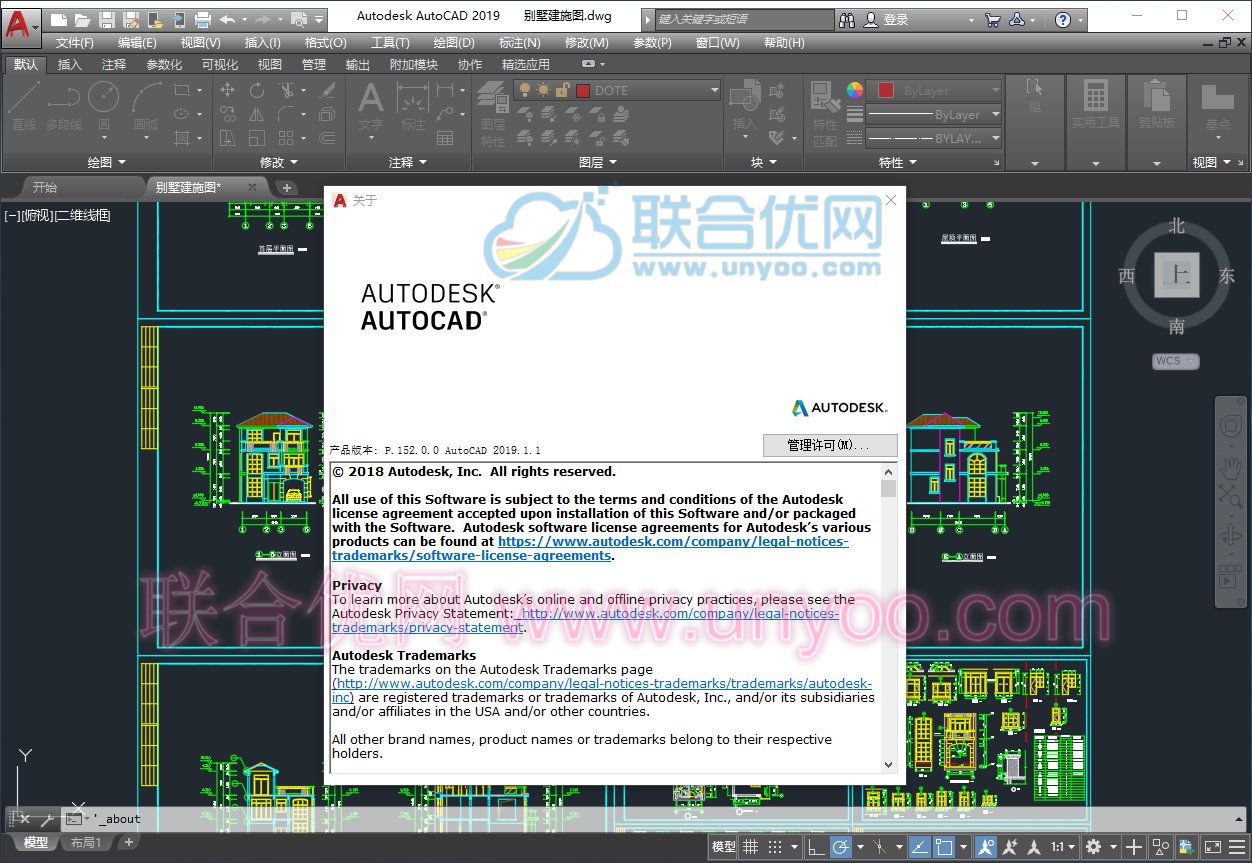
Task: Toggle snap mode dotted grid
Action: (x=775, y=847)
